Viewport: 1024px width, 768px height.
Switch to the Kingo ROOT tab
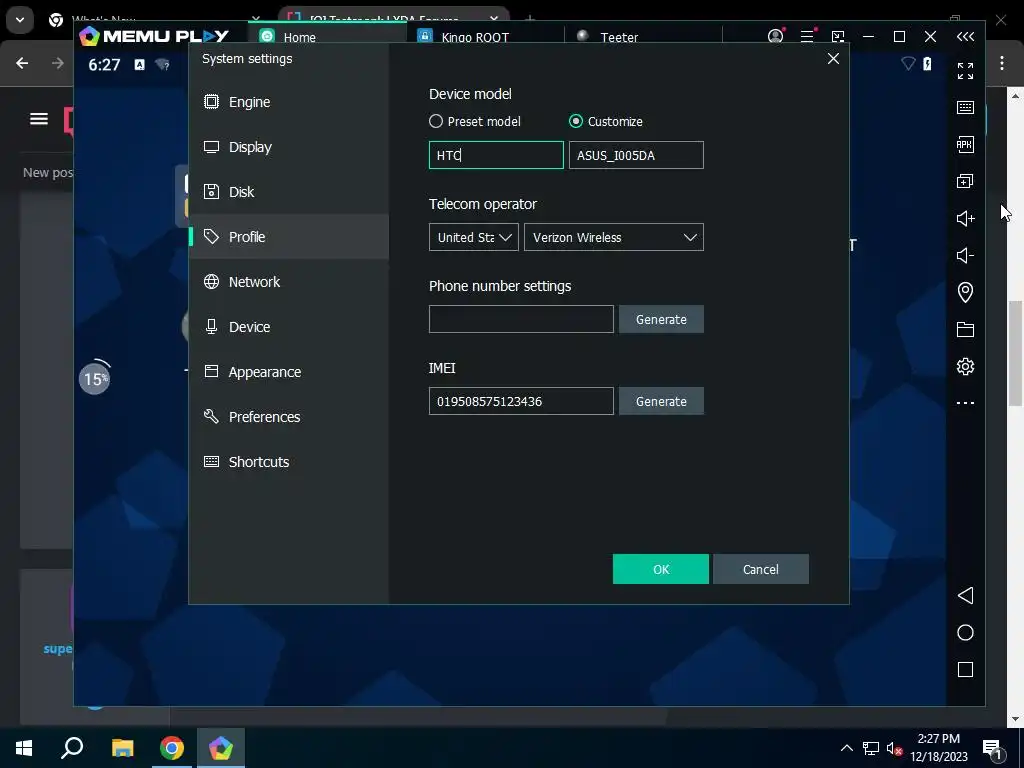click(485, 37)
